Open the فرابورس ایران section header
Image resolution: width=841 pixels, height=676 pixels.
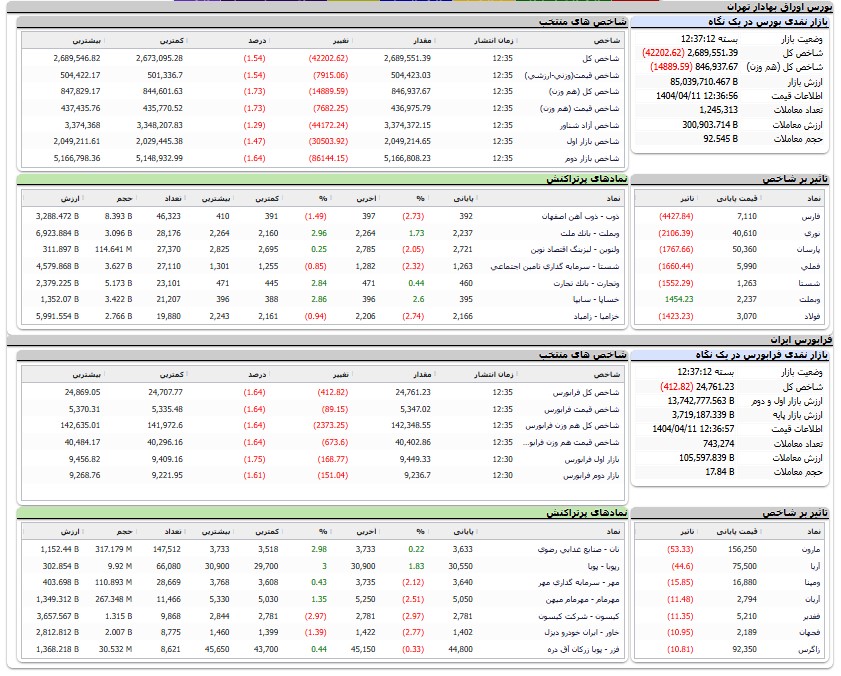(803, 340)
